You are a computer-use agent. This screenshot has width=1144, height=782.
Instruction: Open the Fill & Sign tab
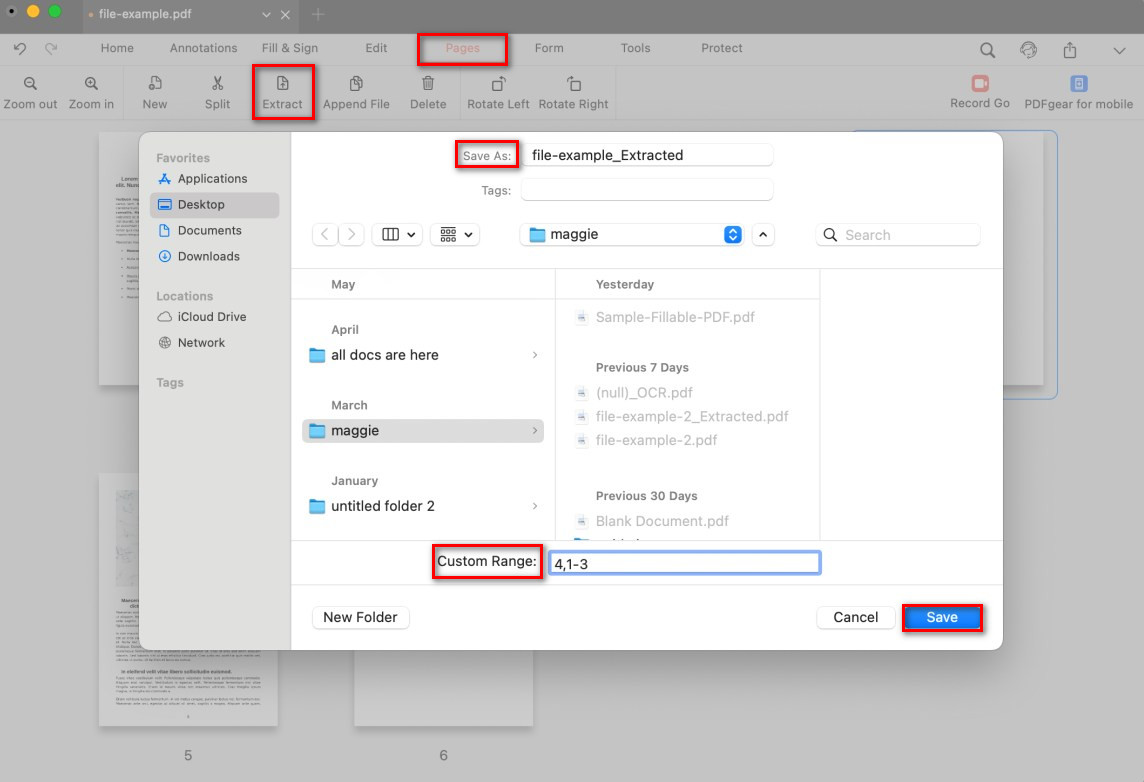[290, 48]
